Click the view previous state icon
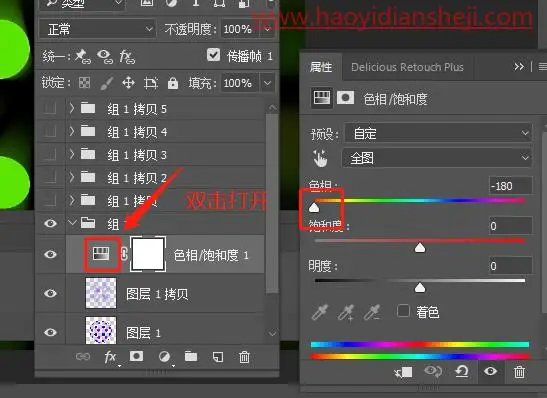Viewport: 547px width, 398px height. coord(433,371)
